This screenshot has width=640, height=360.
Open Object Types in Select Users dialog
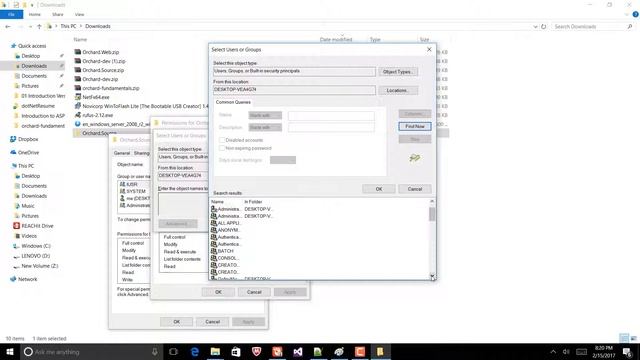pyautogui.click(x=398, y=72)
